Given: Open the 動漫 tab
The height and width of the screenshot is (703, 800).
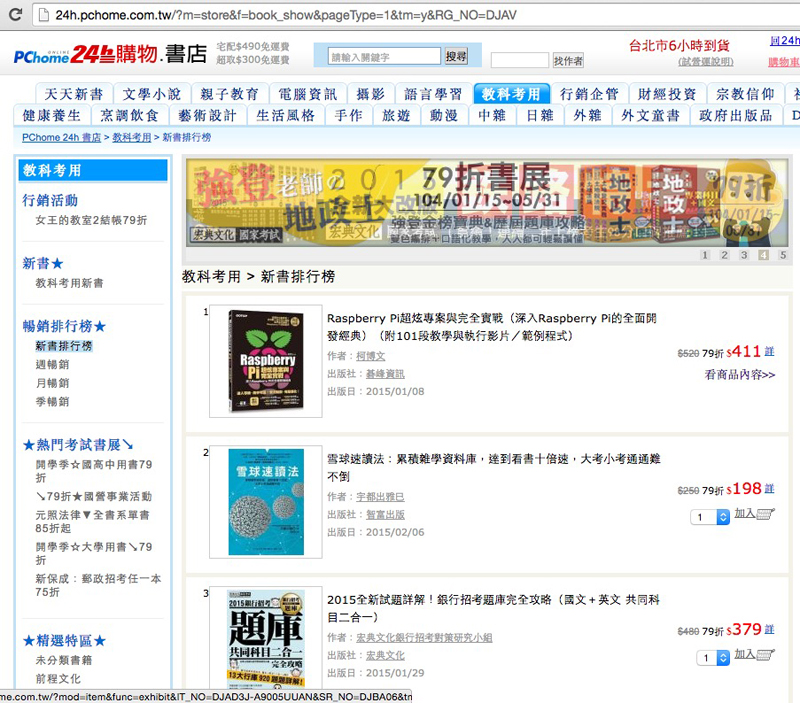Looking at the screenshot, I should [444, 115].
